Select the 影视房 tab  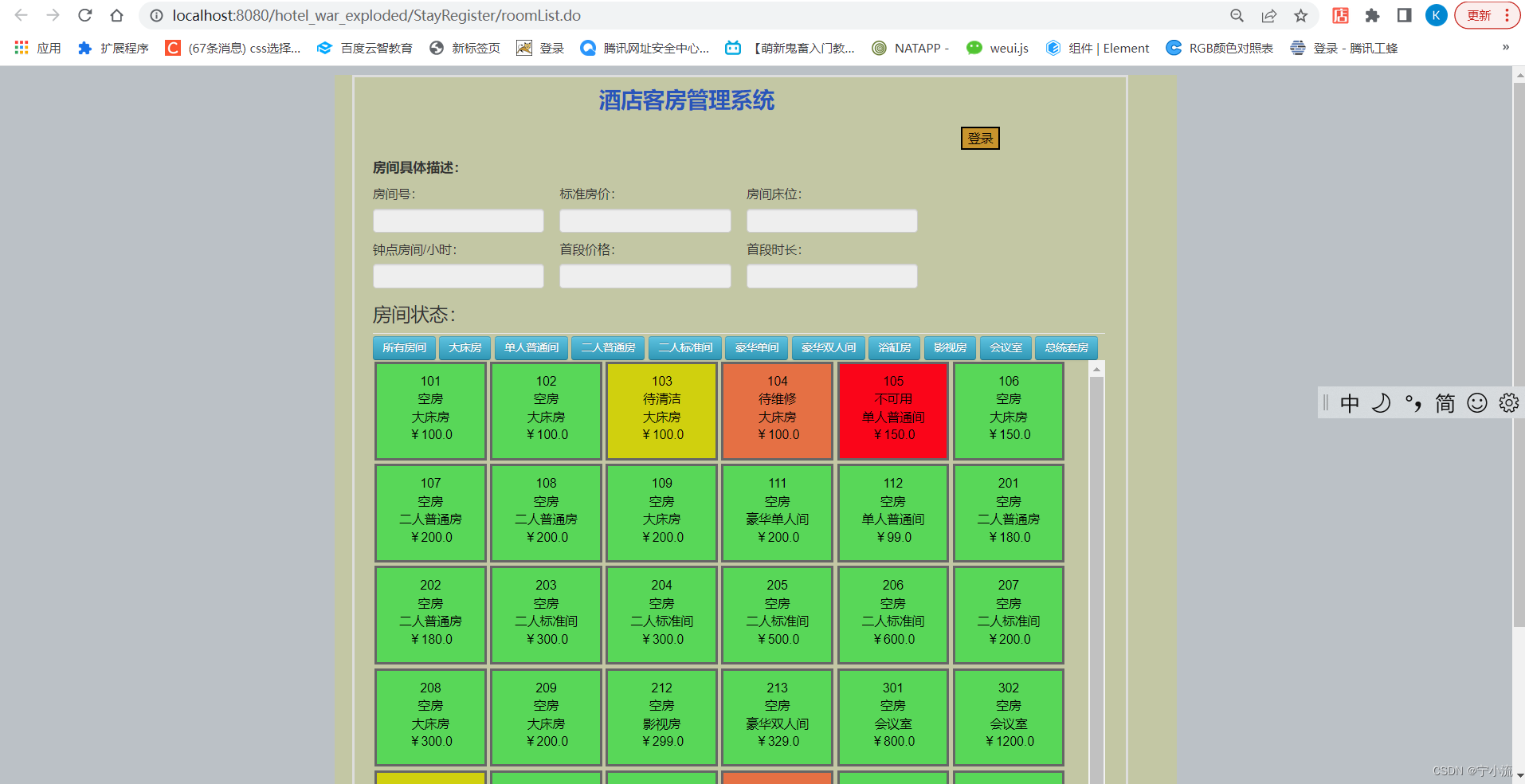[950, 348]
